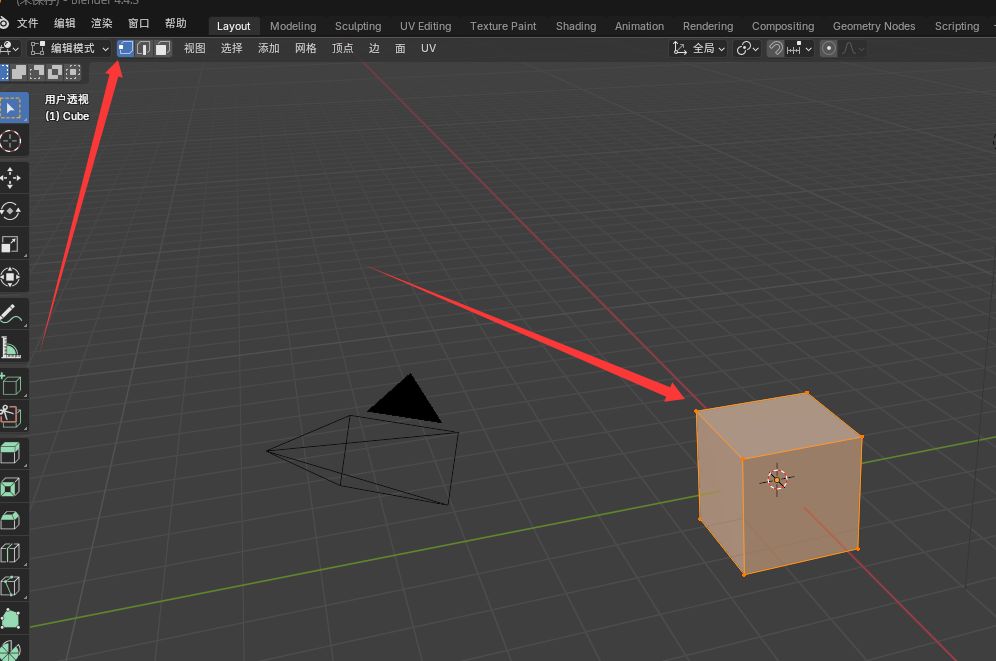The image size is (996, 661).
Task: Open the 选择 viewport menu
Action: tap(231, 48)
